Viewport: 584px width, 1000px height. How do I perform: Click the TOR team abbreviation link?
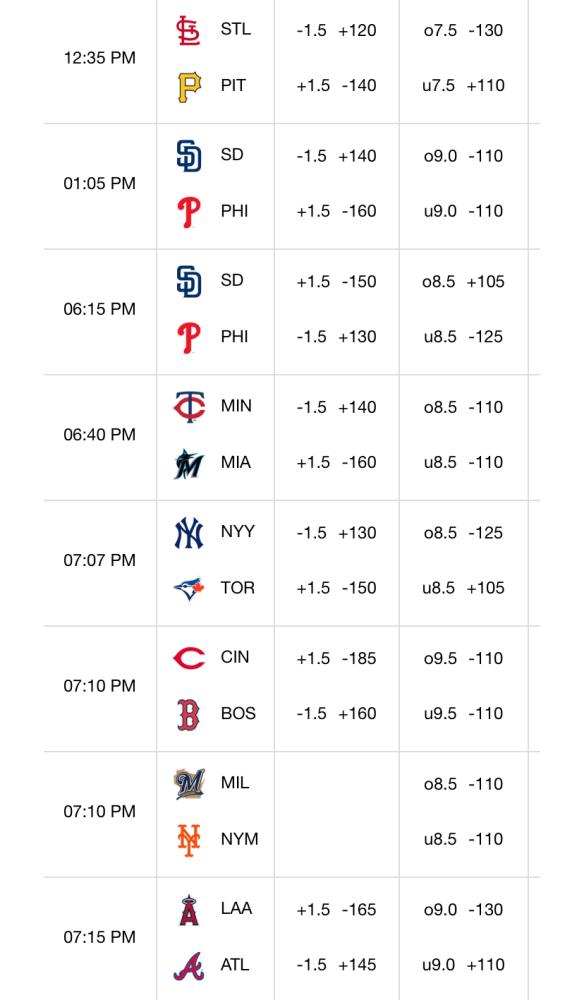tap(238, 588)
